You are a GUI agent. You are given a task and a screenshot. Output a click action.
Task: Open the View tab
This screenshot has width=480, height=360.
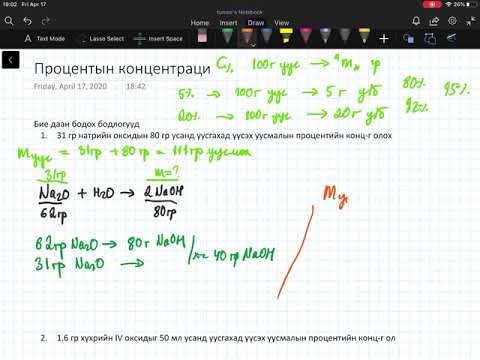[282, 23]
